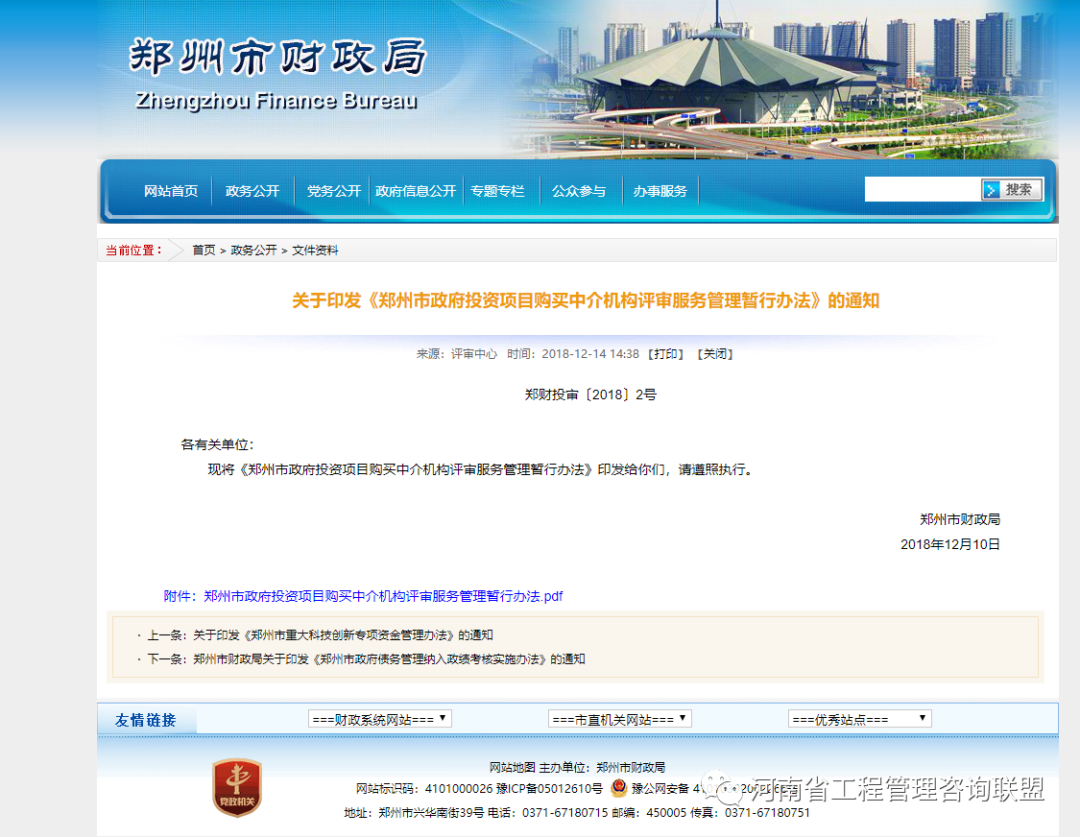The image size is (1080, 837).
Task: Click the 专题专栏 navigation item
Action: tap(497, 191)
